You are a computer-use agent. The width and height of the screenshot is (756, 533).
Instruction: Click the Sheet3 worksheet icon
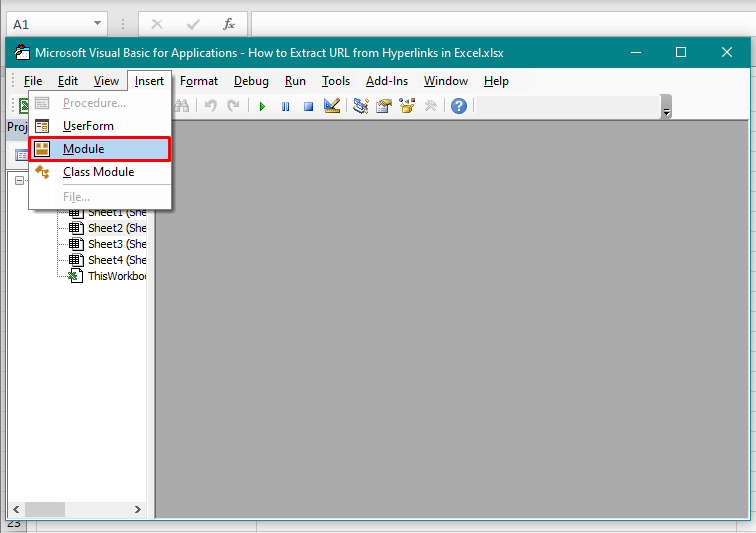coord(76,244)
